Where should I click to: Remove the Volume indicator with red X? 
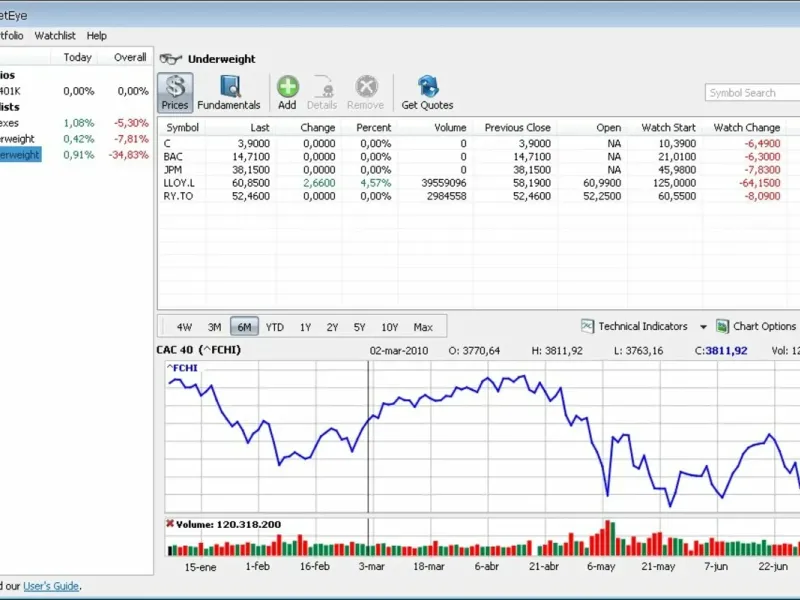click(x=170, y=523)
